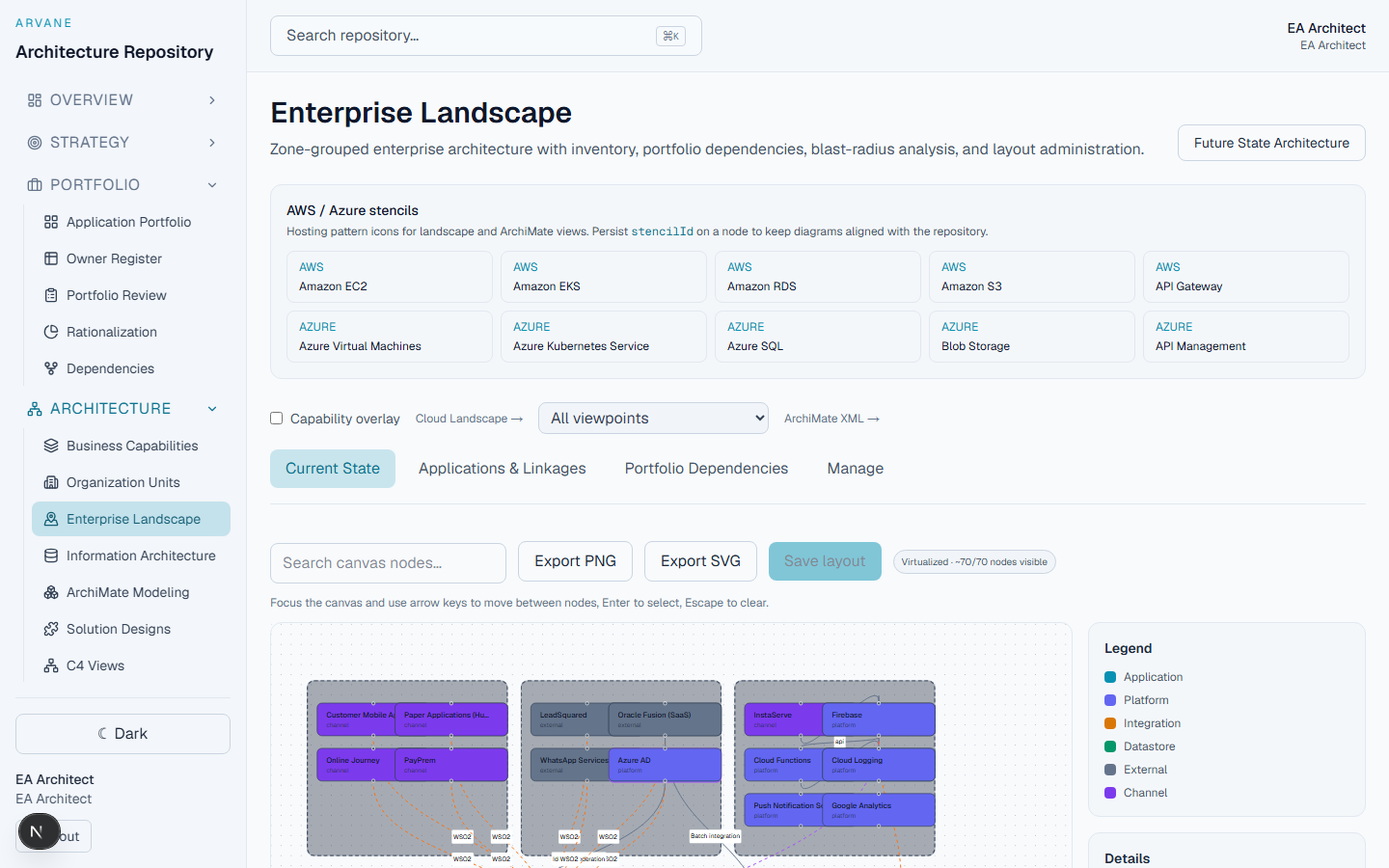Switch to Dark theme
Viewport: 1389px width, 868px height.
click(123, 734)
